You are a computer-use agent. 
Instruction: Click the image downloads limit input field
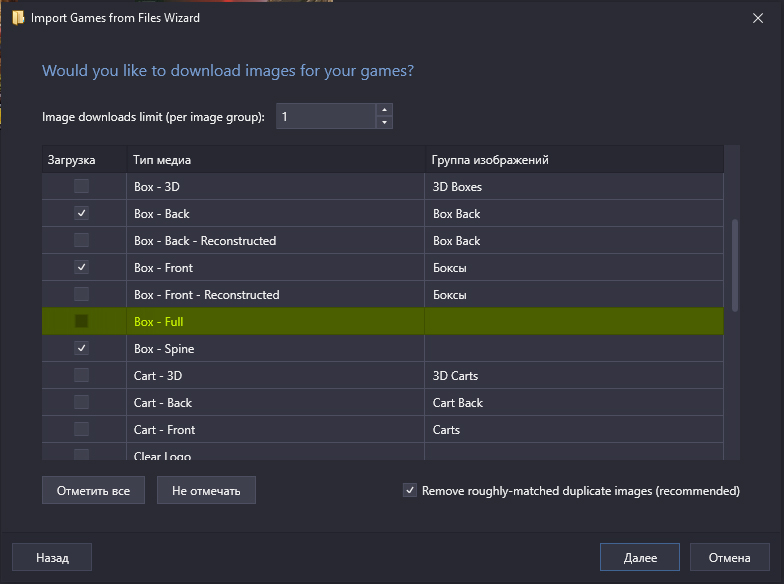323,117
